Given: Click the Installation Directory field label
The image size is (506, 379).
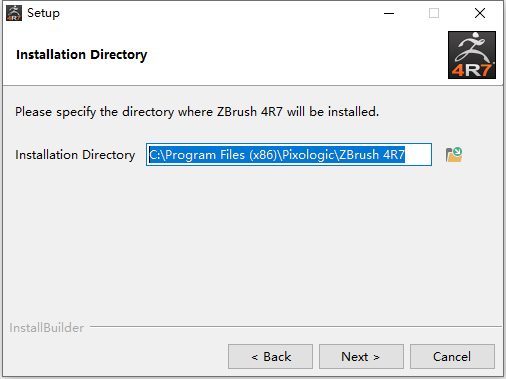Looking at the screenshot, I should pos(75,155).
